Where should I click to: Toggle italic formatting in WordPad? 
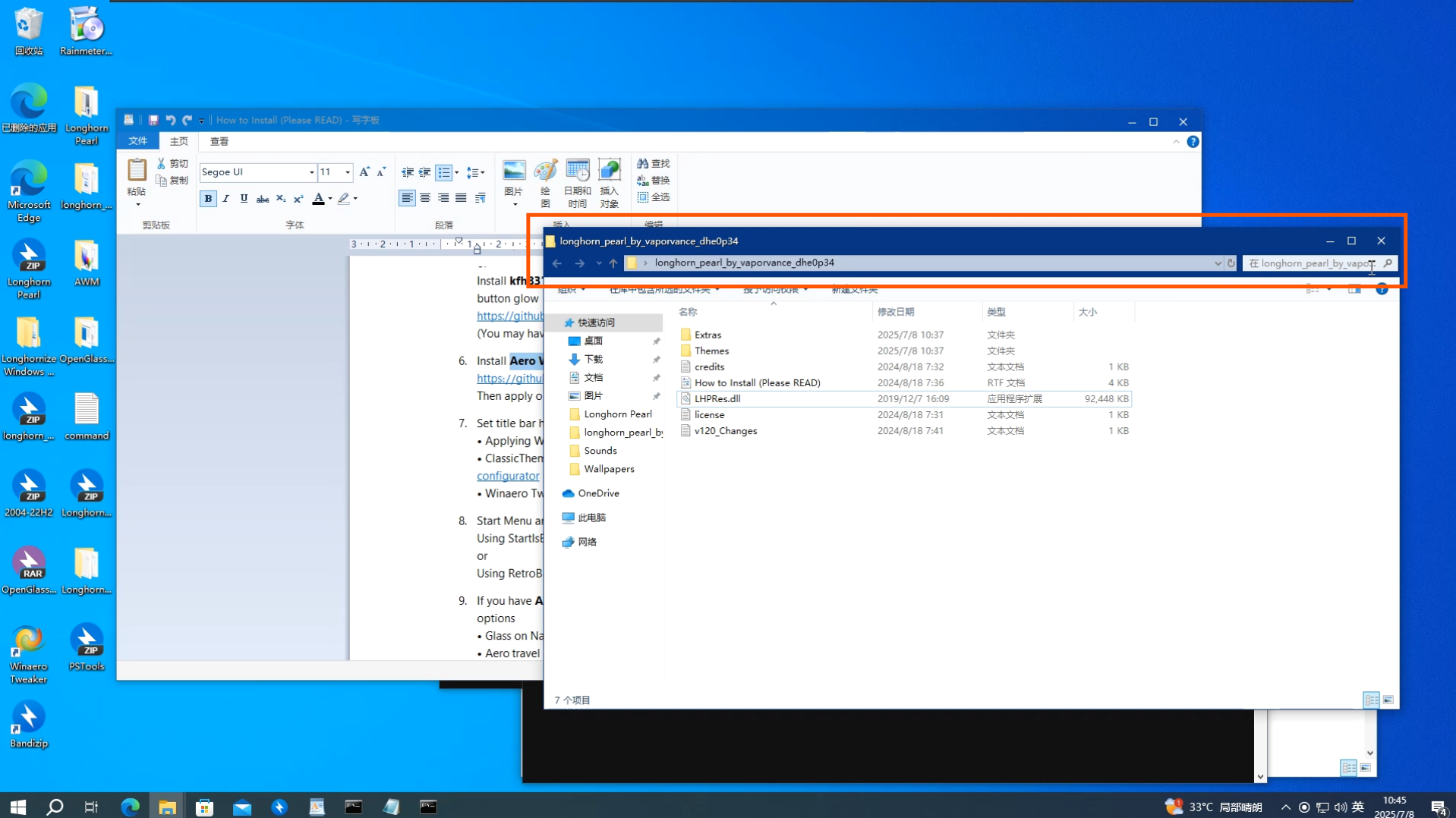coord(225,199)
